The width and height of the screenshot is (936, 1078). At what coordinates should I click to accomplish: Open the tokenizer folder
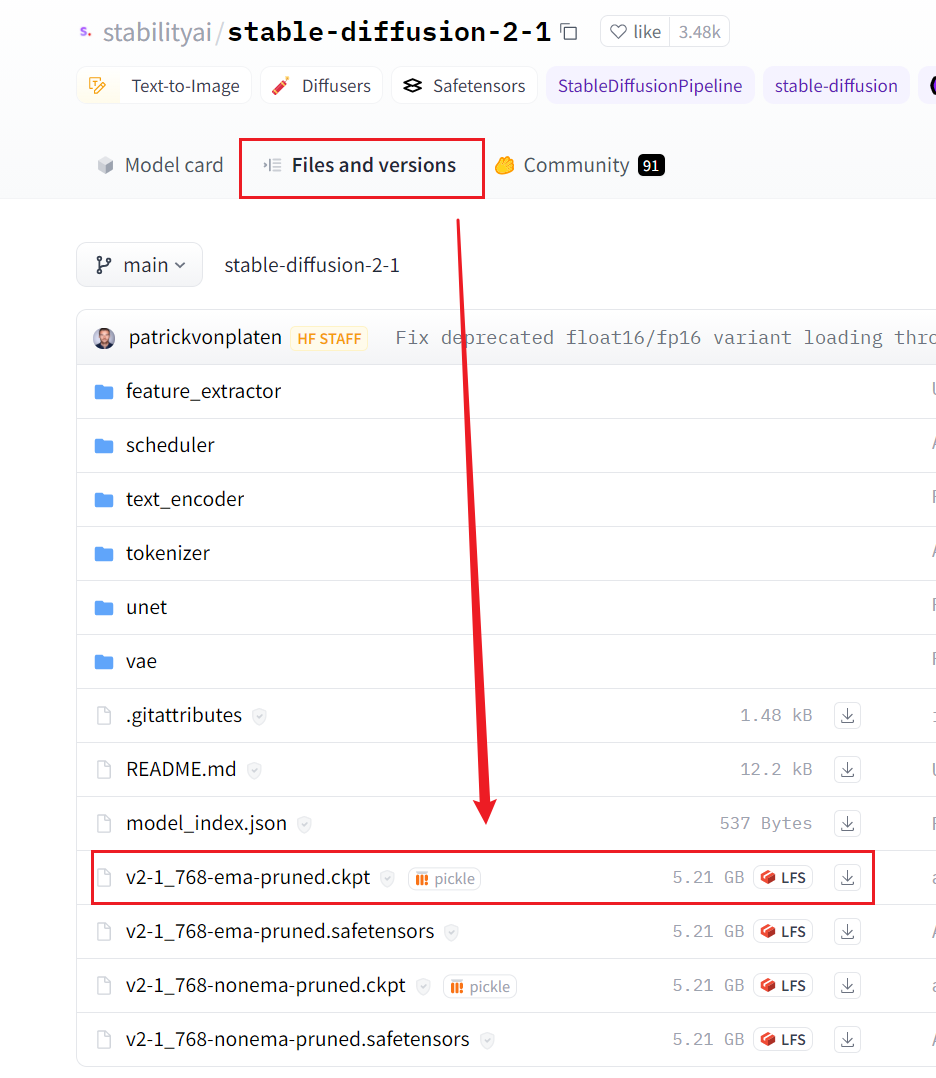coord(168,553)
